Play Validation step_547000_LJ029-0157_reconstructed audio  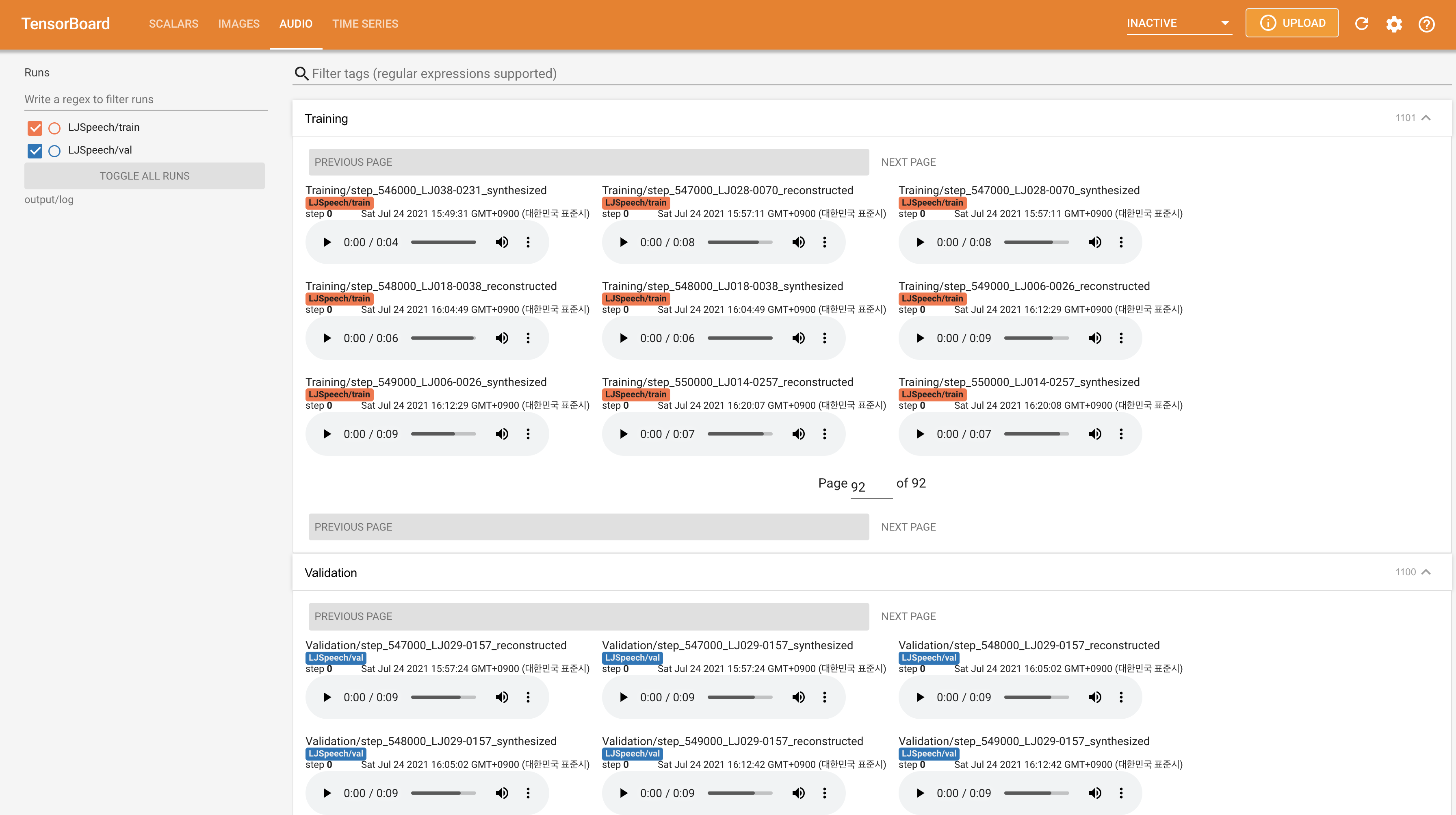pyautogui.click(x=327, y=697)
